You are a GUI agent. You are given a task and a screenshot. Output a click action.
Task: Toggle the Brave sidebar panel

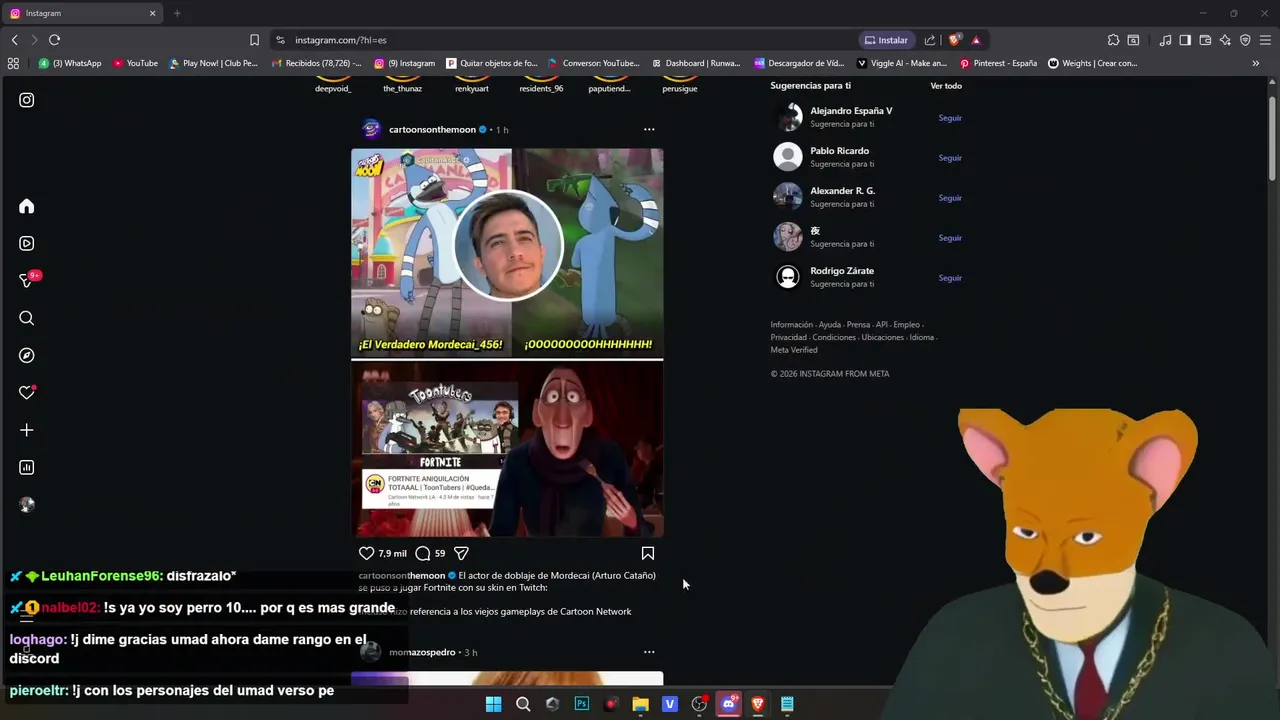click(x=1185, y=40)
